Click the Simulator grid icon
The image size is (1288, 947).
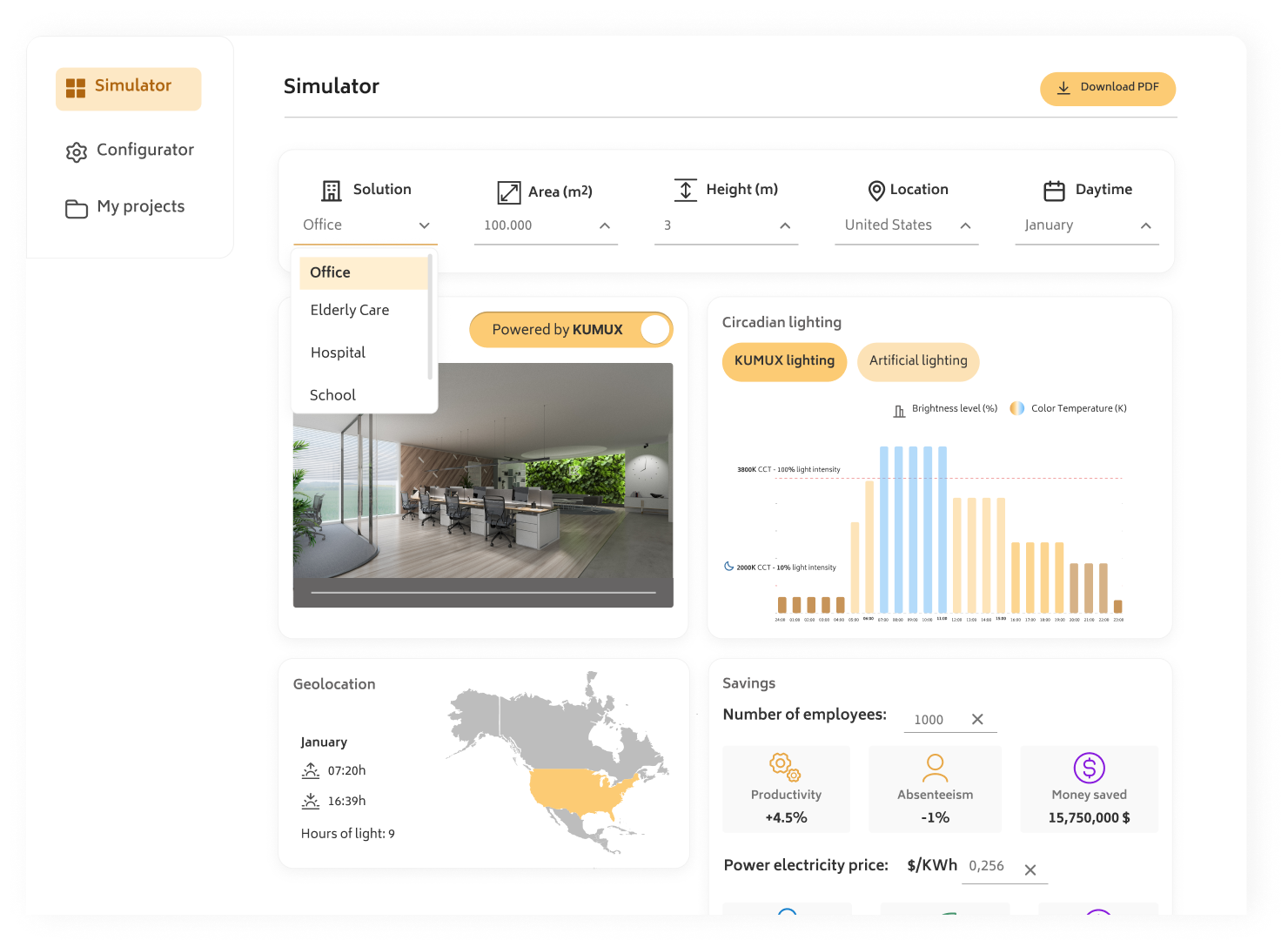76,88
